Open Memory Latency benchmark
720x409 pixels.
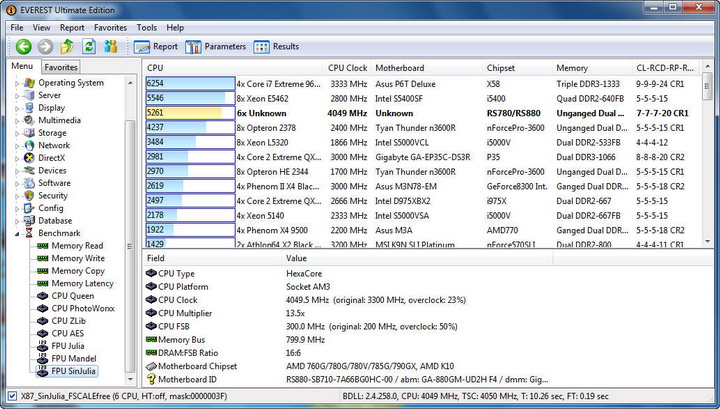(x=83, y=284)
